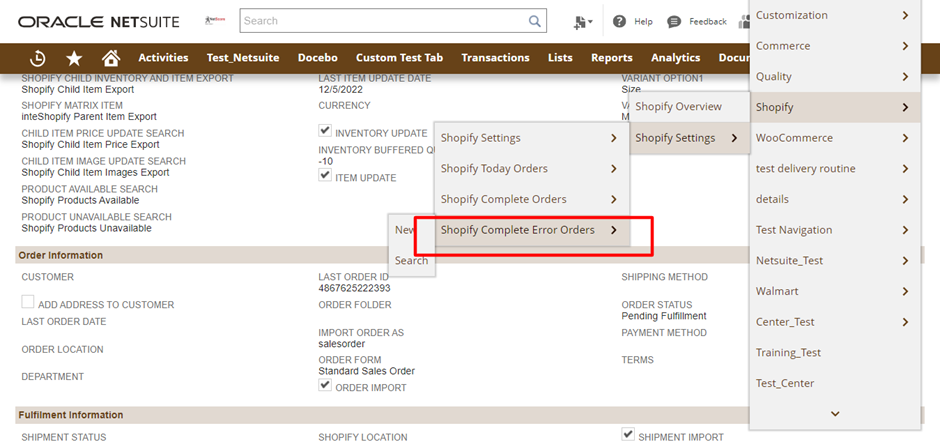Expand the Quality submenu arrow
The height and width of the screenshot is (442, 940).
coord(905,76)
